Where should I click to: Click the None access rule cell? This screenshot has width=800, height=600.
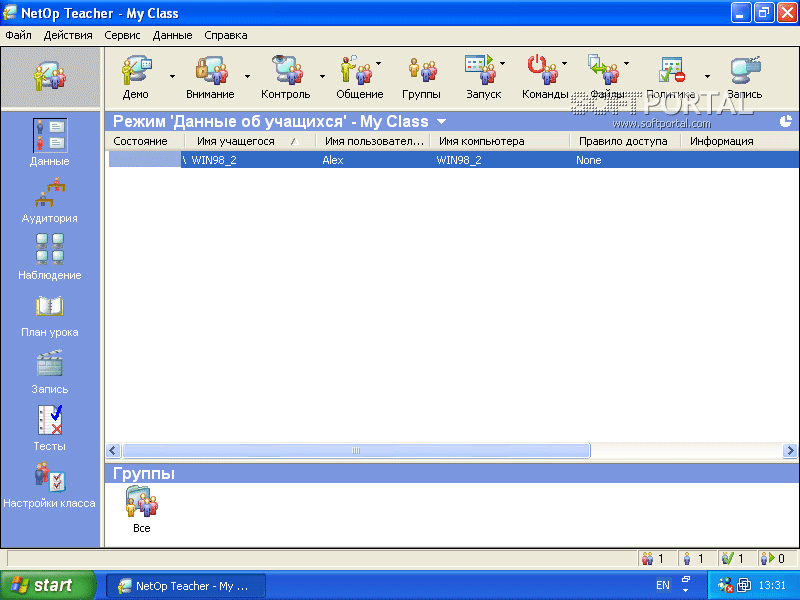pos(589,160)
